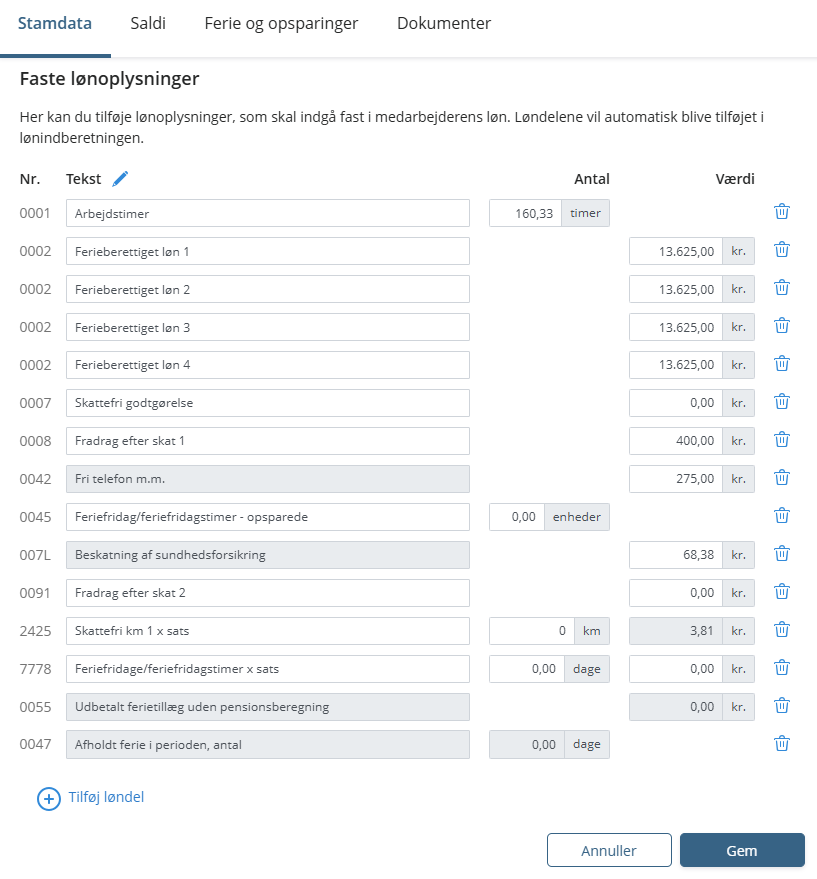817x879 pixels.
Task: Delete the Fradrag efter skat 2 row
Action: pyautogui.click(x=782, y=592)
